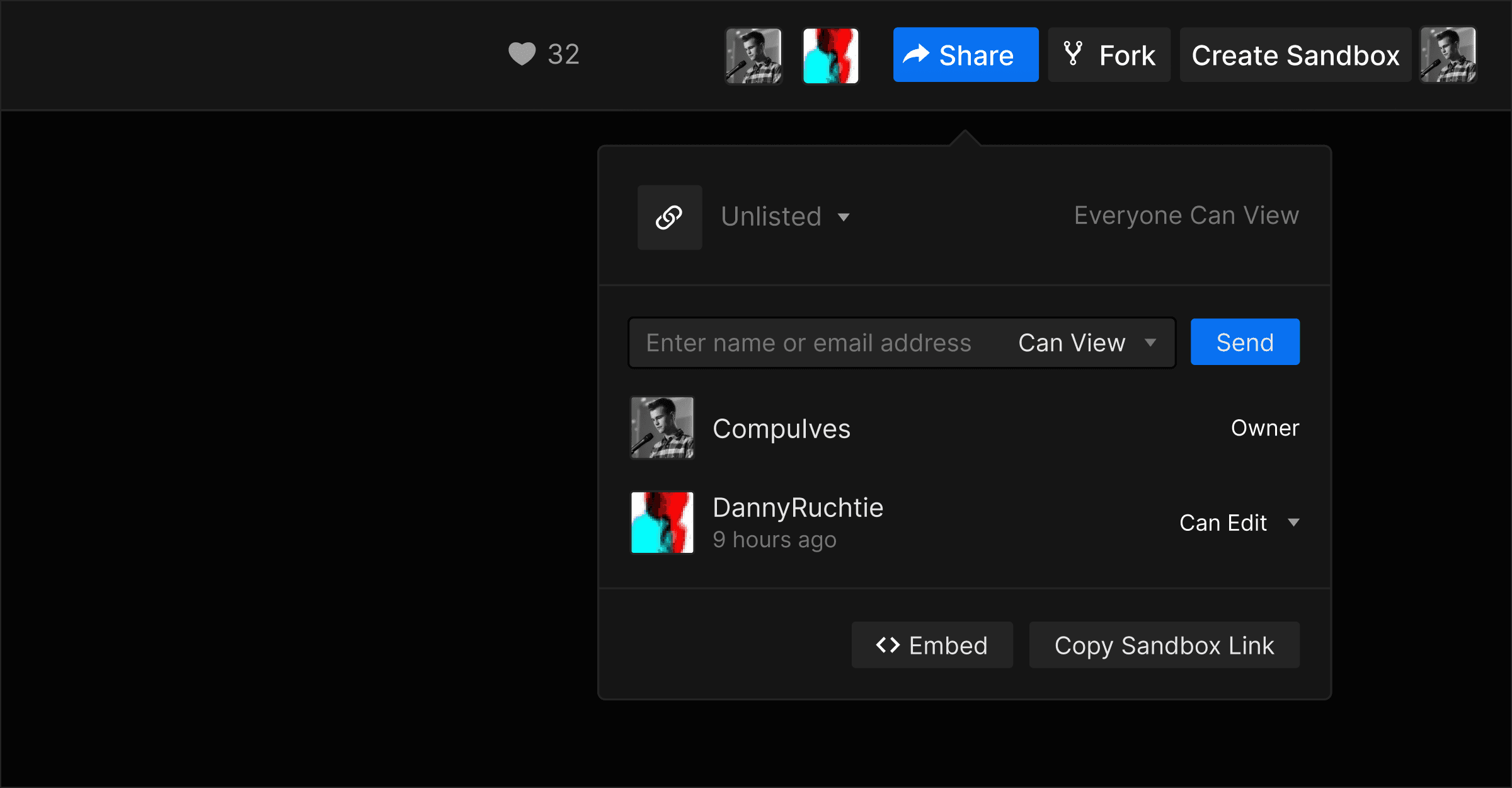Click the Fork branch icon
The width and height of the screenshot is (1512, 788).
(x=1073, y=54)
